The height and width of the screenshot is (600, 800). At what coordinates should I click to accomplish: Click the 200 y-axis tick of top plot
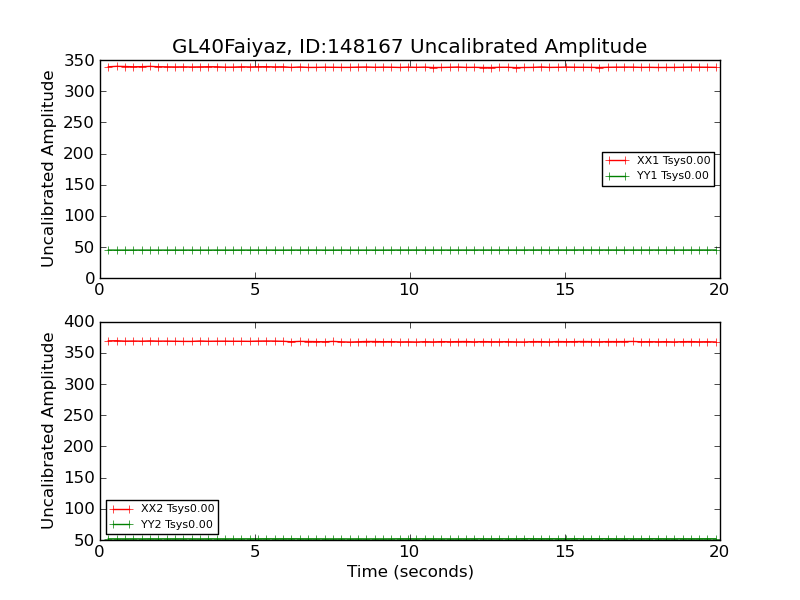click(79, 154)
